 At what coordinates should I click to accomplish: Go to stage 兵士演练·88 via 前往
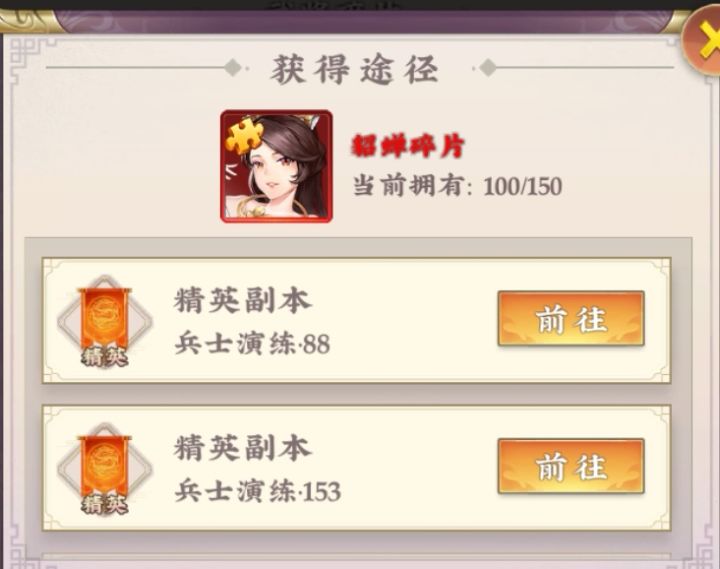(571, 319)
